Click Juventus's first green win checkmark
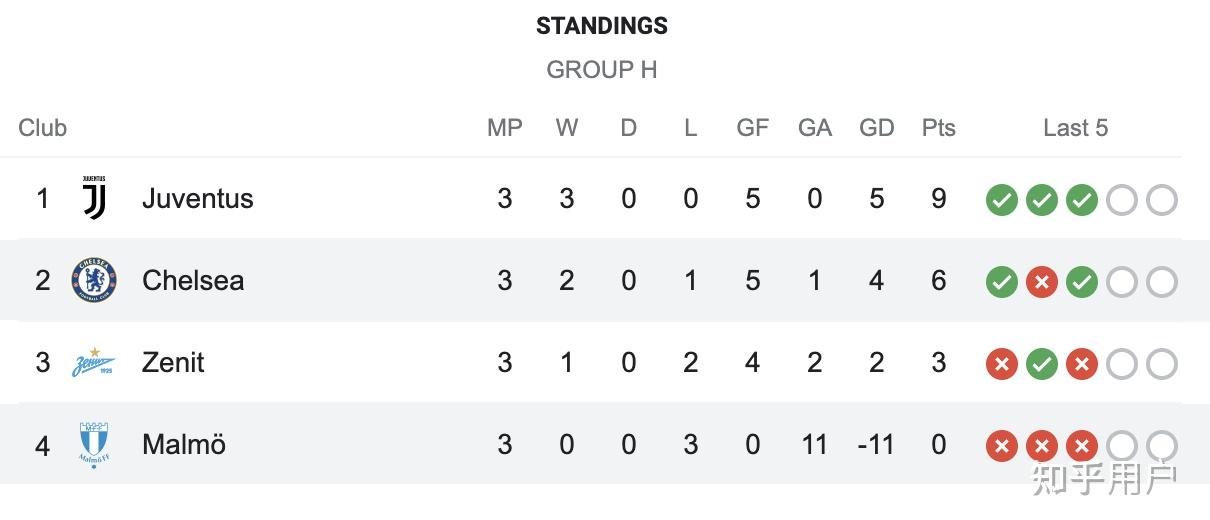This screenshot has width=1210, height=520. coord(1001,200)
